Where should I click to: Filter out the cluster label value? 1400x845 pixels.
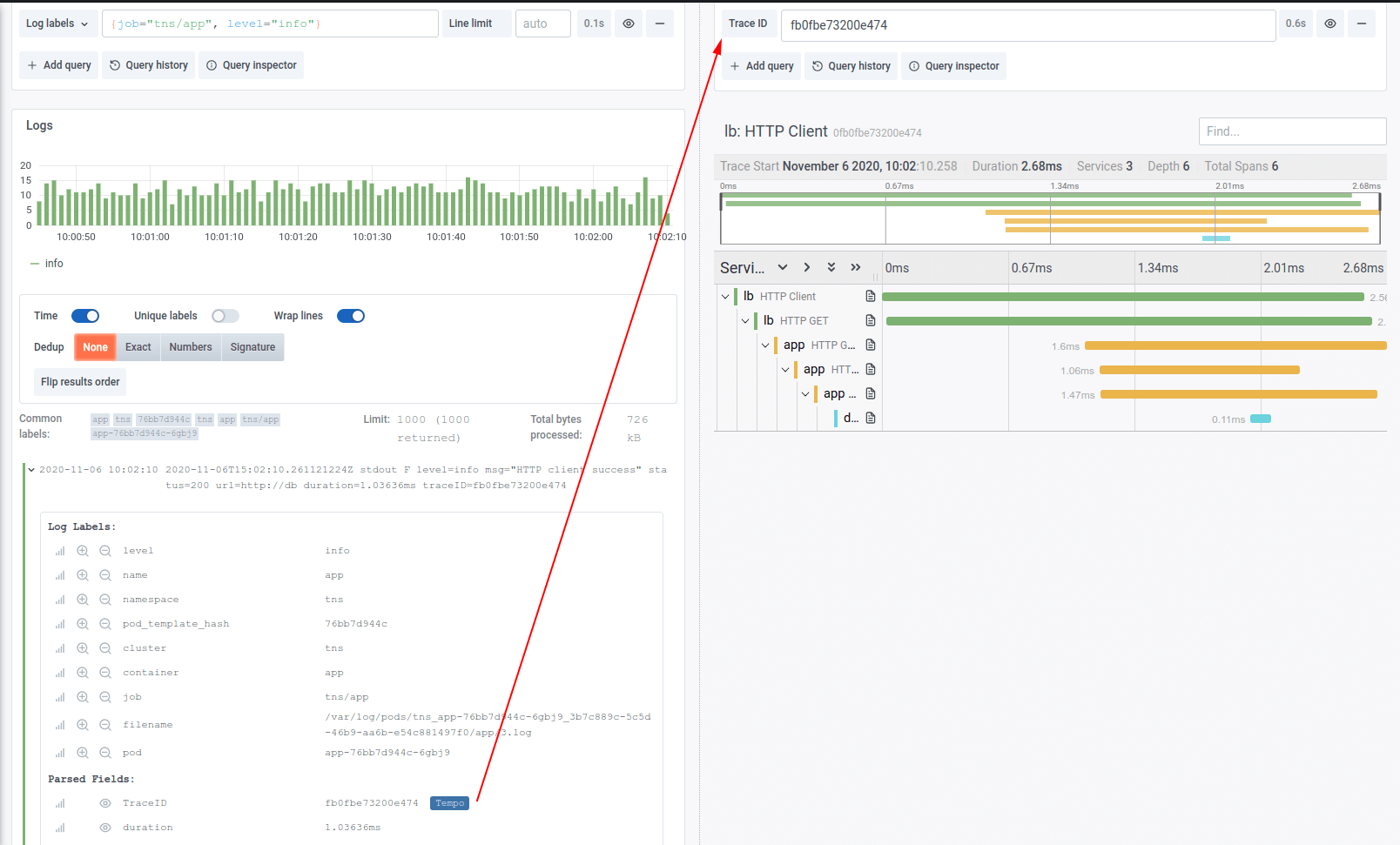tap(104, 647)
